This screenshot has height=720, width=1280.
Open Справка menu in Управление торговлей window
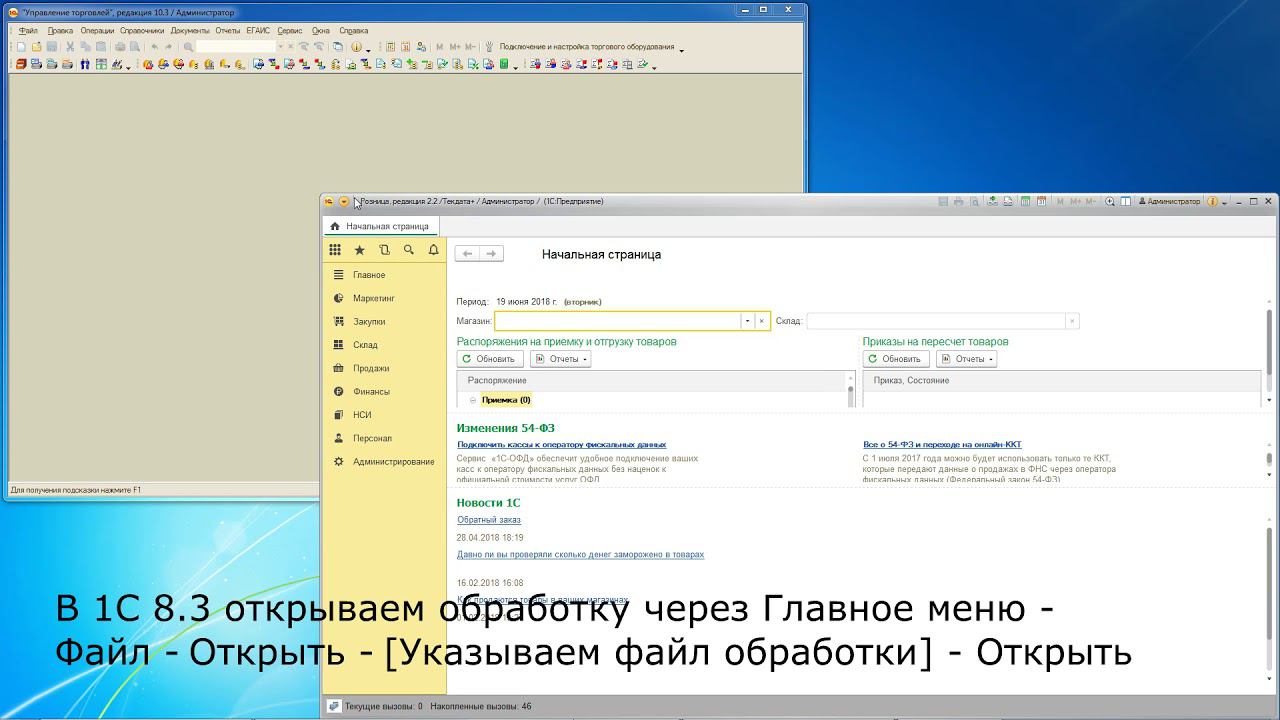coord(354,31)
